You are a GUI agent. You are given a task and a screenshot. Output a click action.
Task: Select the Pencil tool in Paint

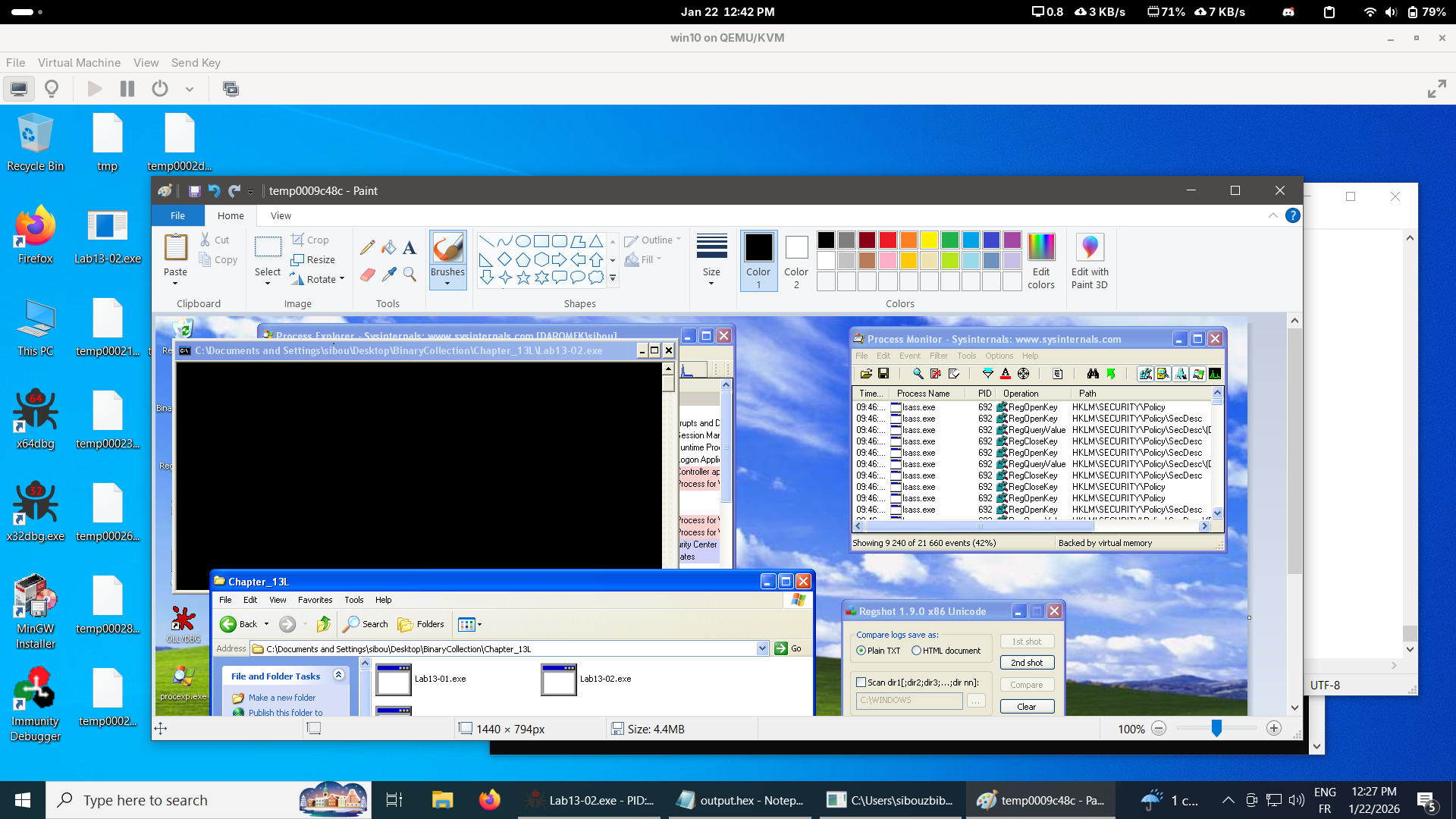tap(368, 247)
